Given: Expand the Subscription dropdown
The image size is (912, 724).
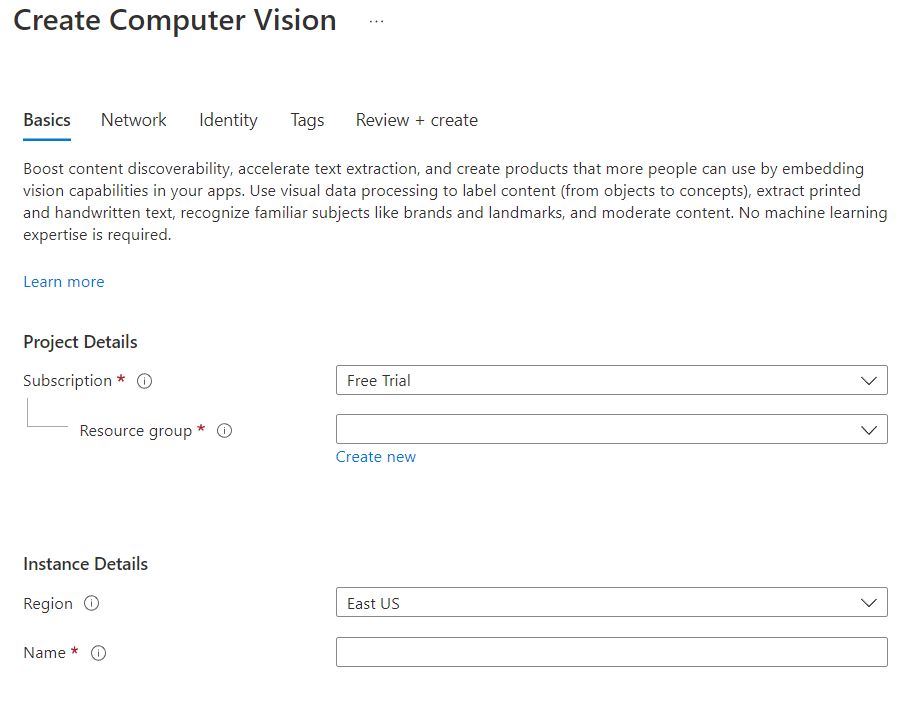Looking at the screenshot, I should (x=611, y=380).
